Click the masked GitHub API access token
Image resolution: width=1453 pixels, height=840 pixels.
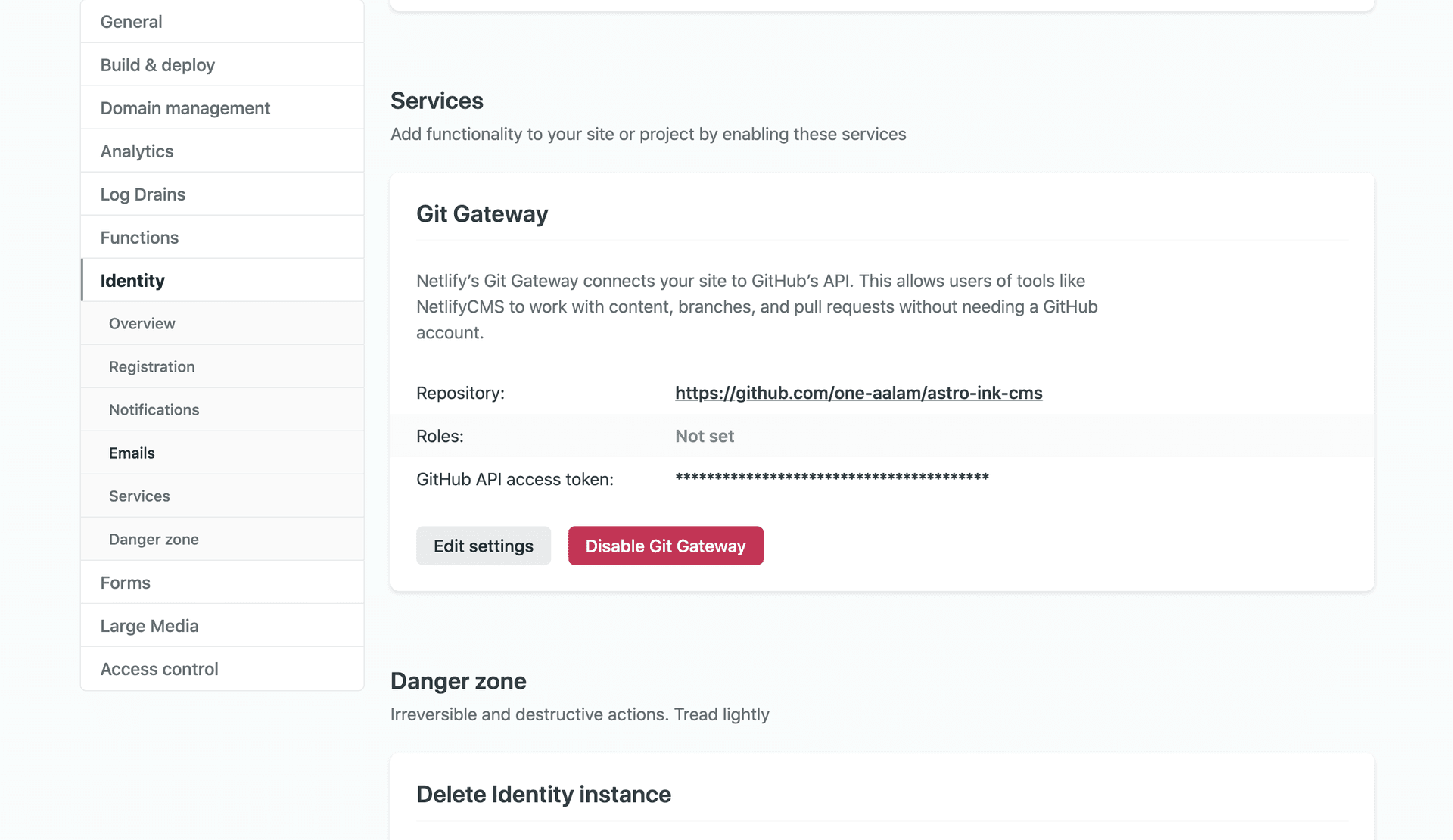click(832, 478)
